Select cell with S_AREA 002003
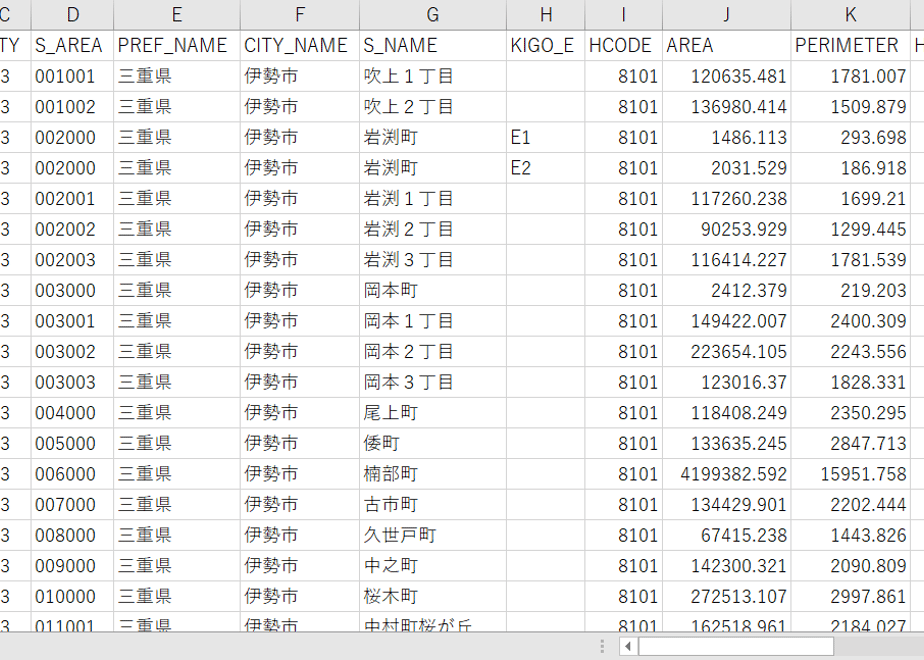Image resolution: width=924 pixels, height=660 pixels. [72, 260]
